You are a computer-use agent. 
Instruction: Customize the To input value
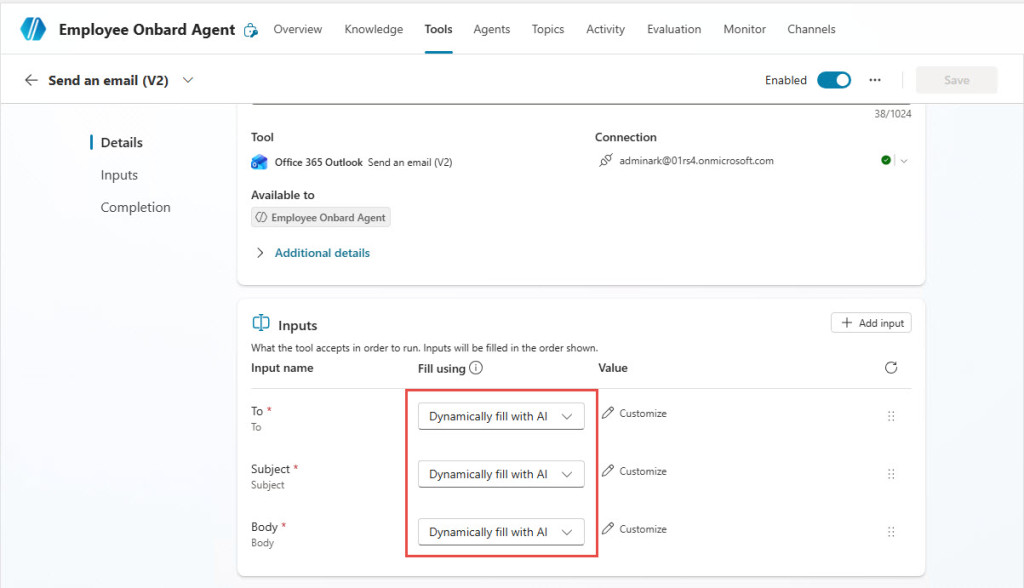635,414
